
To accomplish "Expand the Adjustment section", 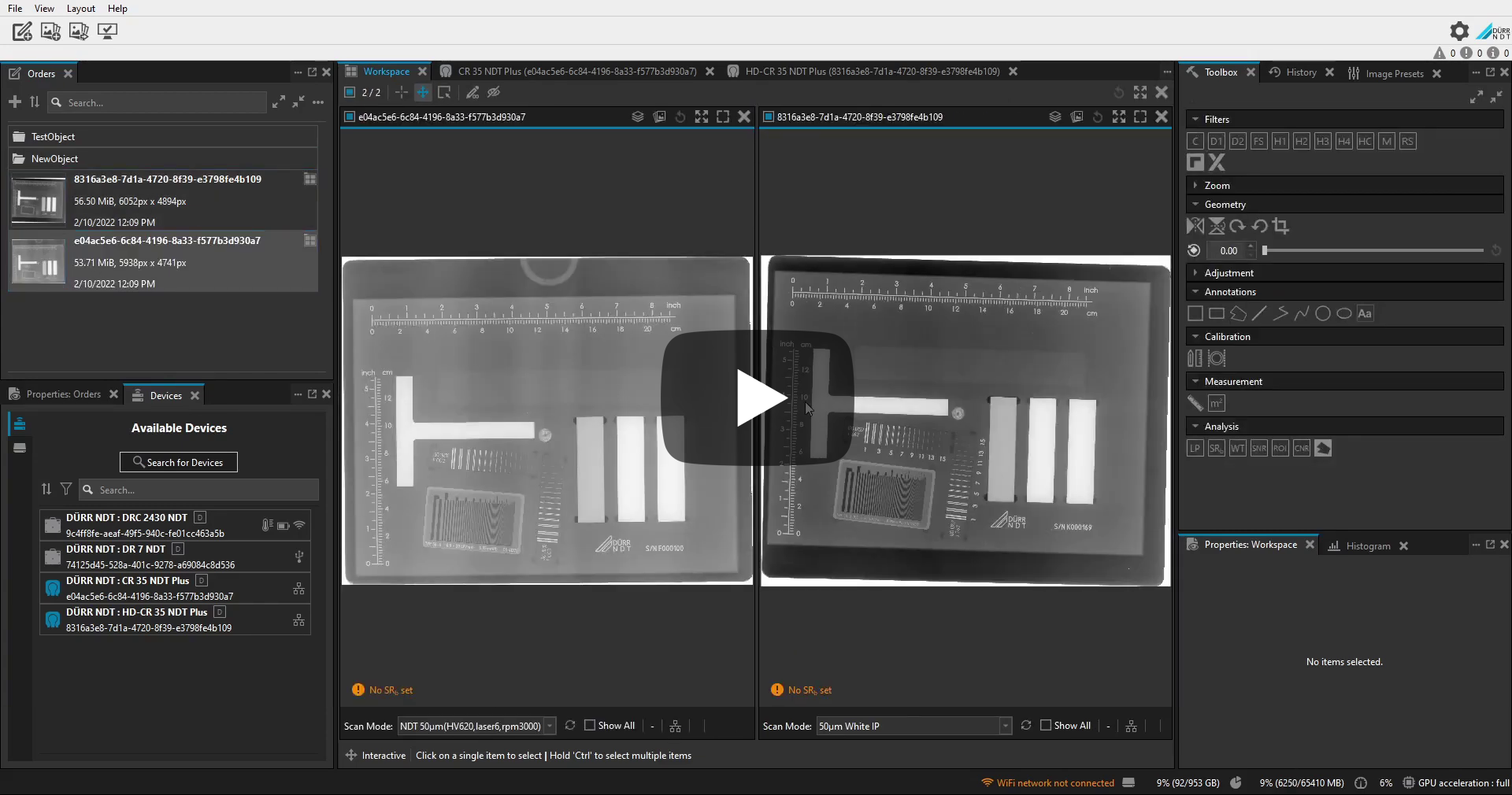I will coord(1228,273).
